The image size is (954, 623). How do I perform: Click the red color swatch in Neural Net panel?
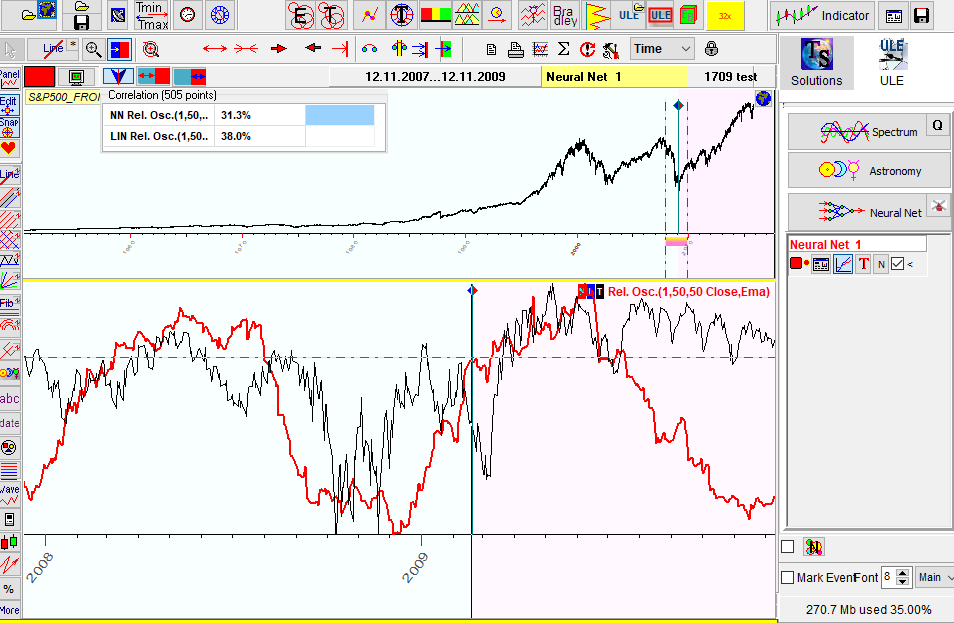pyautogui.click(x=796, y=263)
